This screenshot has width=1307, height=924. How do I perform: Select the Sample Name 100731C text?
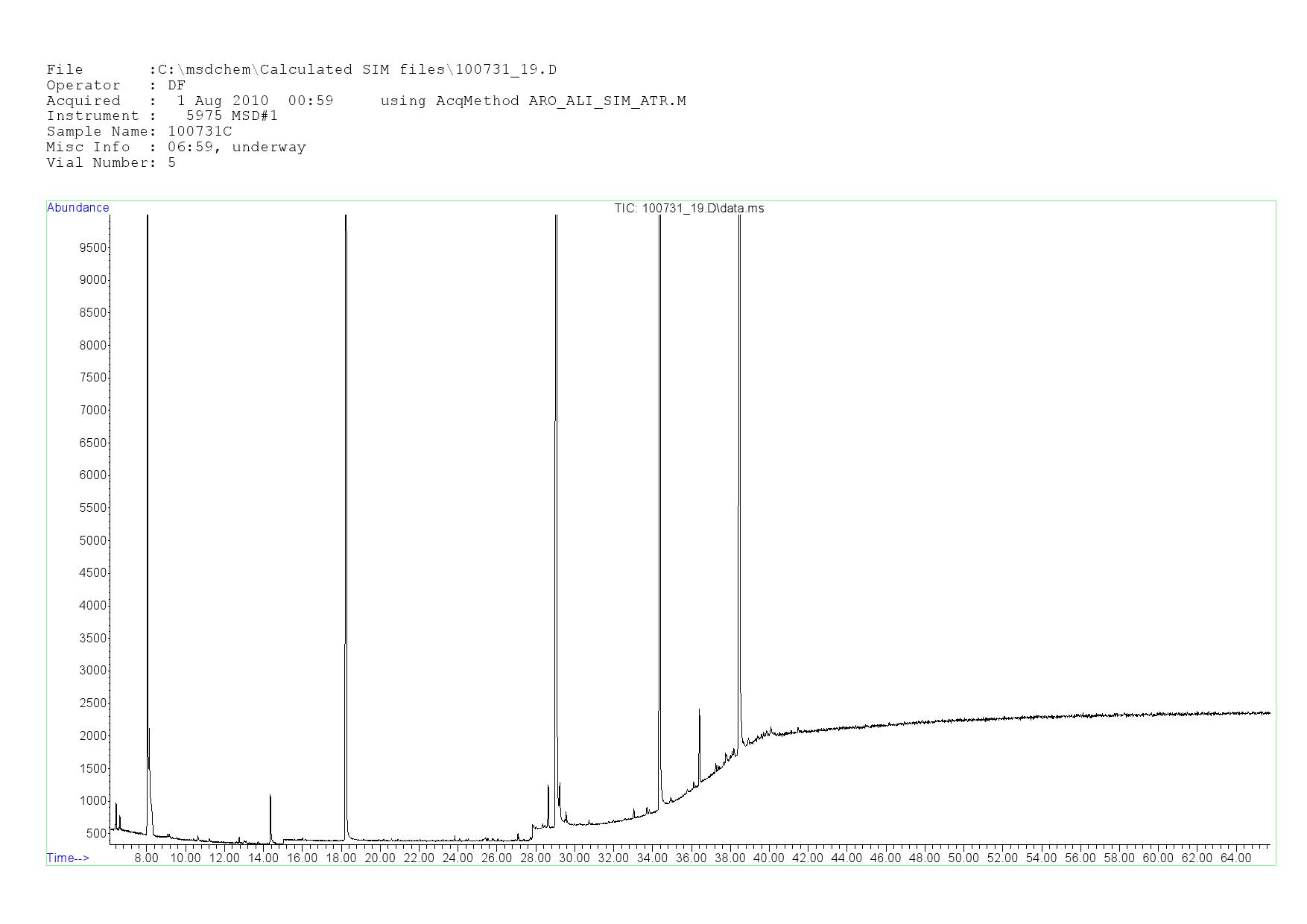tap(199, 132)
